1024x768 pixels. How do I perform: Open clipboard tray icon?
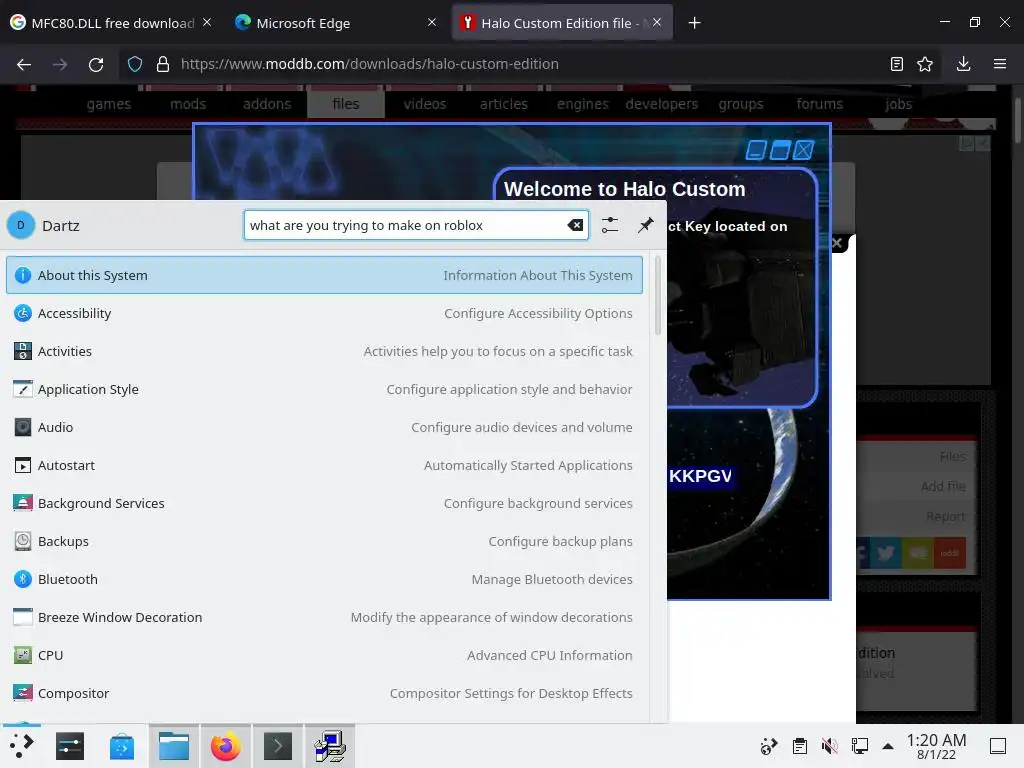coord(799,746)
